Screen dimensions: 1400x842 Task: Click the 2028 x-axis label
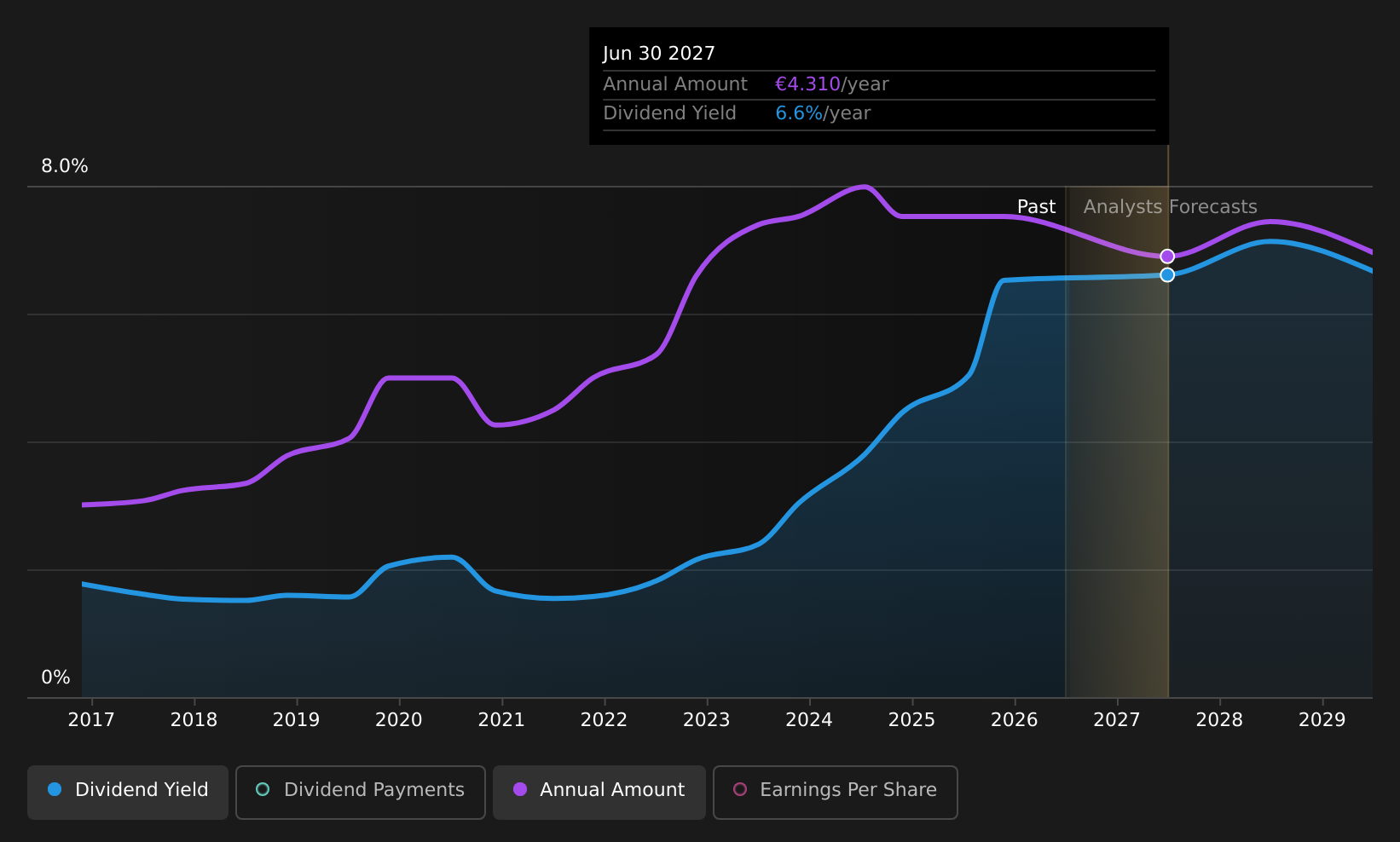pos(1219,720)
